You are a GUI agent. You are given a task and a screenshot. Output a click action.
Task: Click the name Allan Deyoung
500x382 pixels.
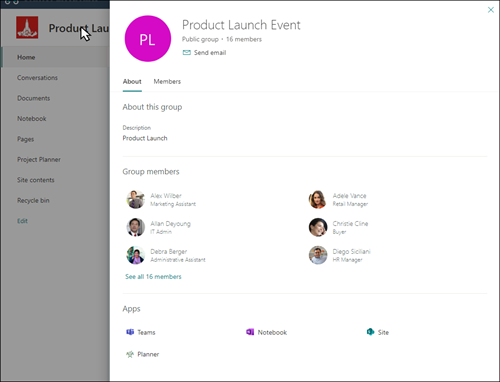[x=170, y=224]
